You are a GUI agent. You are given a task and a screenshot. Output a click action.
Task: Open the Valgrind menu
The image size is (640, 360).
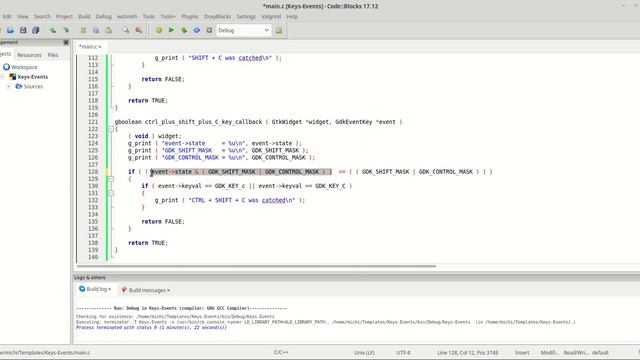(x=271, y=16)
